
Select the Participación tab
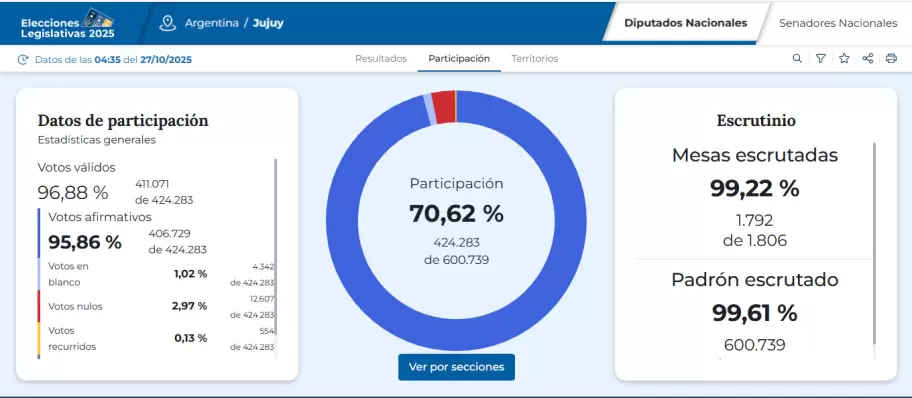point(459,59)
